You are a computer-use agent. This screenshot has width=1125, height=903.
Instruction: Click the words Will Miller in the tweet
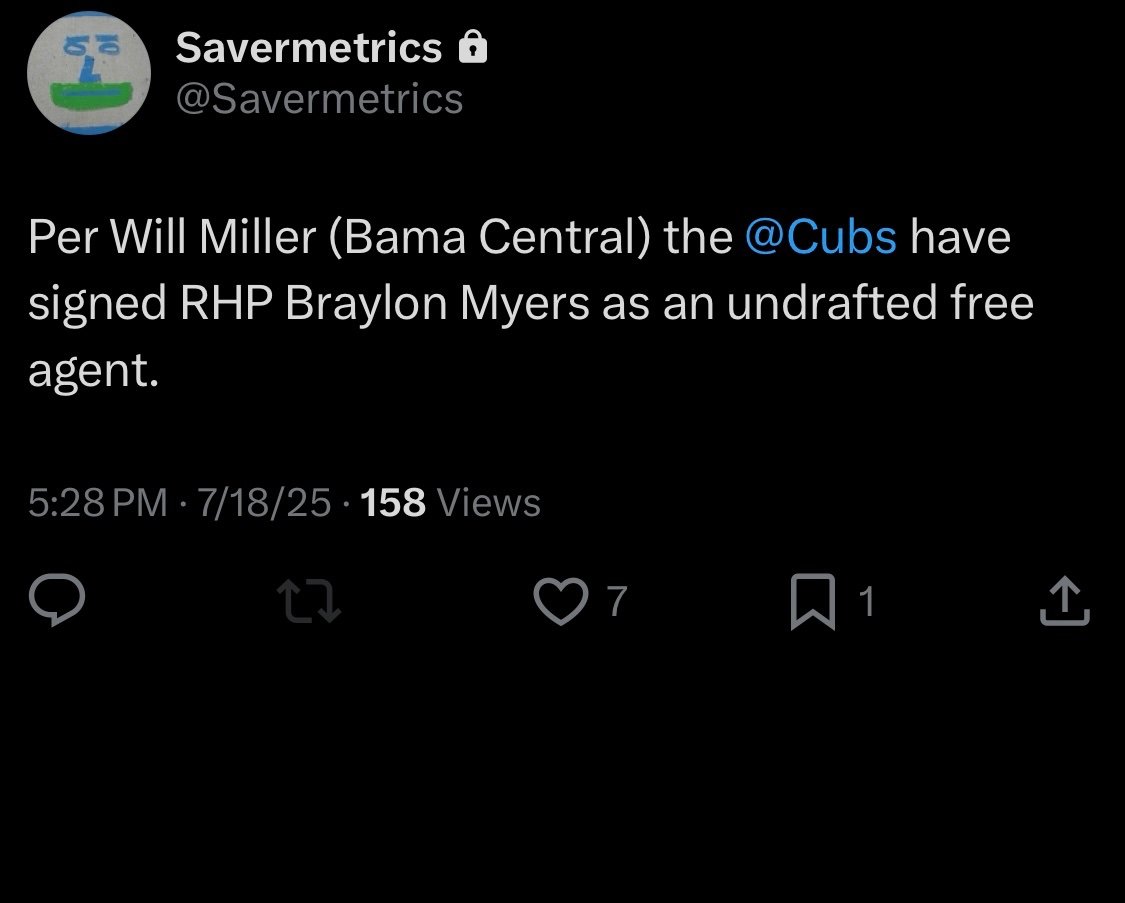click(x=201, y=238)
